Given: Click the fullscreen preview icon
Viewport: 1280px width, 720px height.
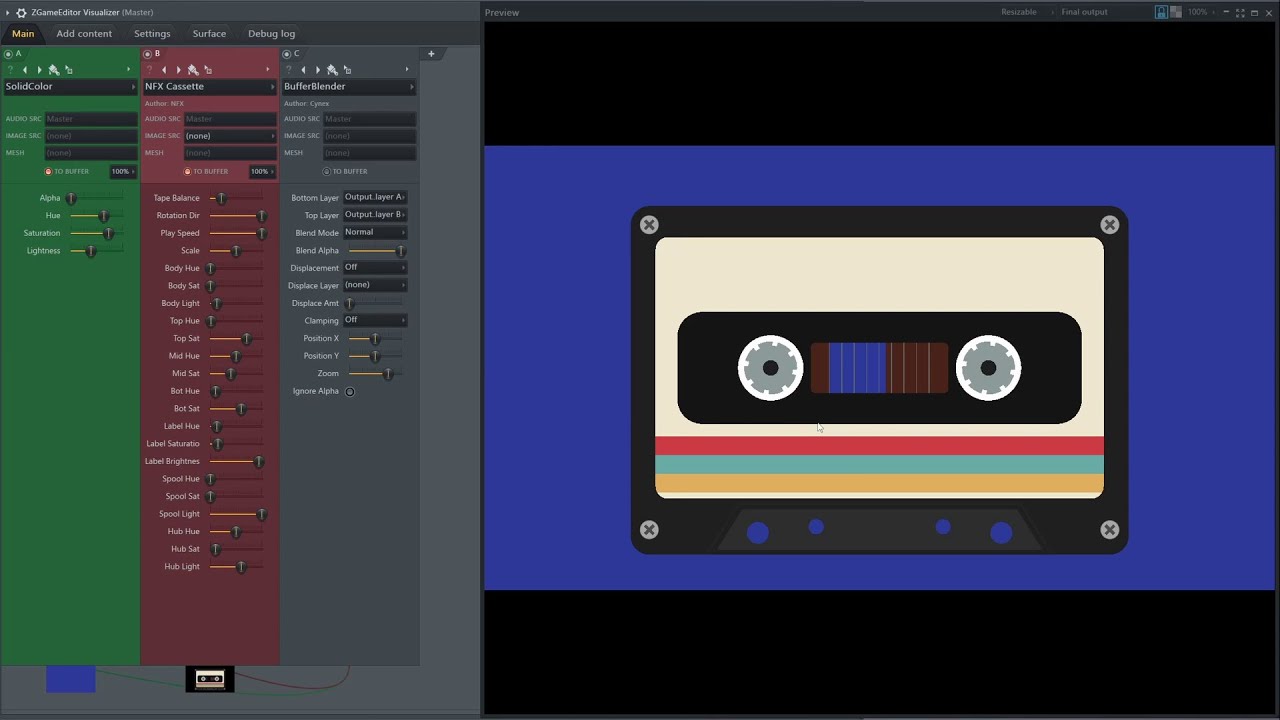Looking at the screenshot, I should [x=1240, y=12].
